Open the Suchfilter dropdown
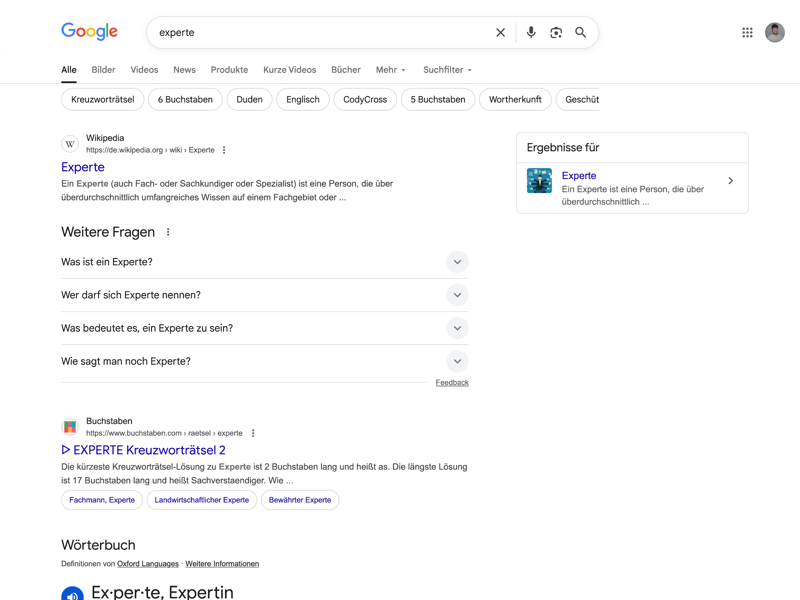Screen dimensions: 800x600 tap(447, 70)
